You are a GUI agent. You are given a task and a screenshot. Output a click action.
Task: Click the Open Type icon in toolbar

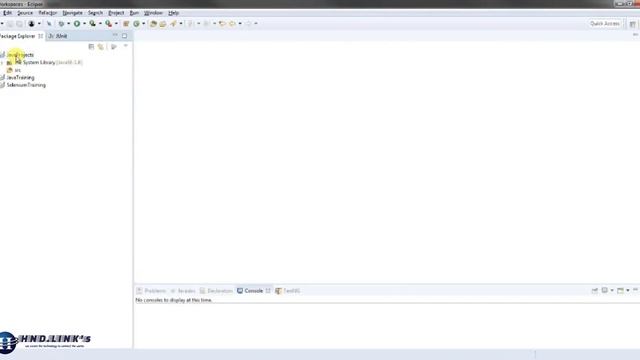coord(153,24)
